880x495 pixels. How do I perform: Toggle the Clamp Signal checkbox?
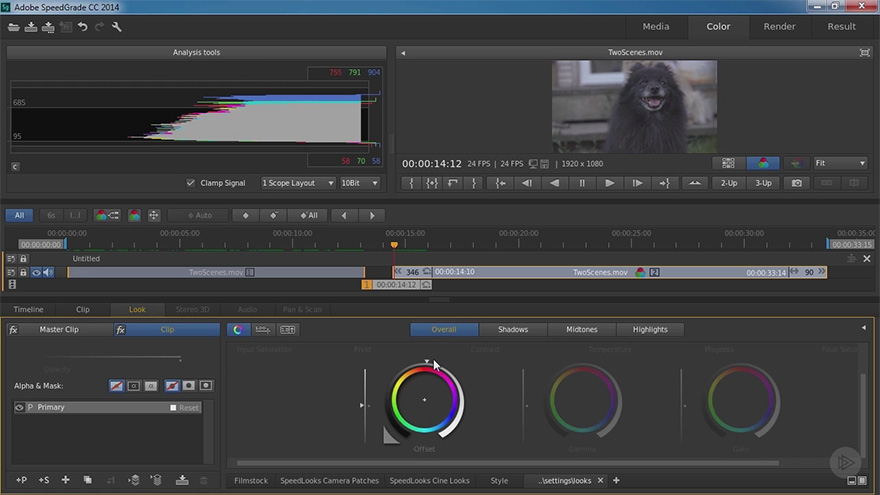(191, 183)
